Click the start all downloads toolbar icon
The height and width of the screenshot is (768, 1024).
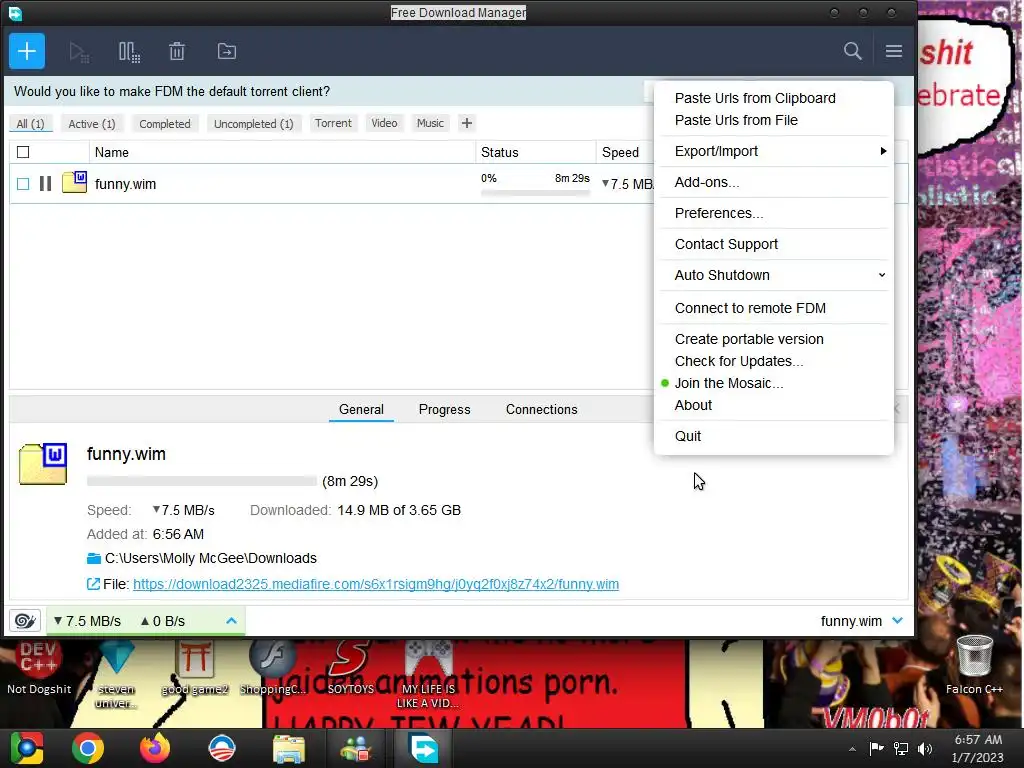pos(79,52)
